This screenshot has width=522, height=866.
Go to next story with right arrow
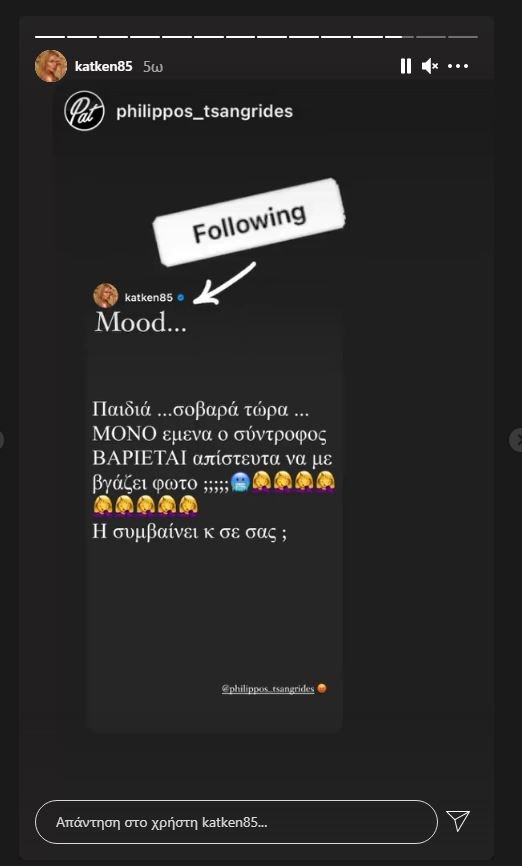pos(517,440)
